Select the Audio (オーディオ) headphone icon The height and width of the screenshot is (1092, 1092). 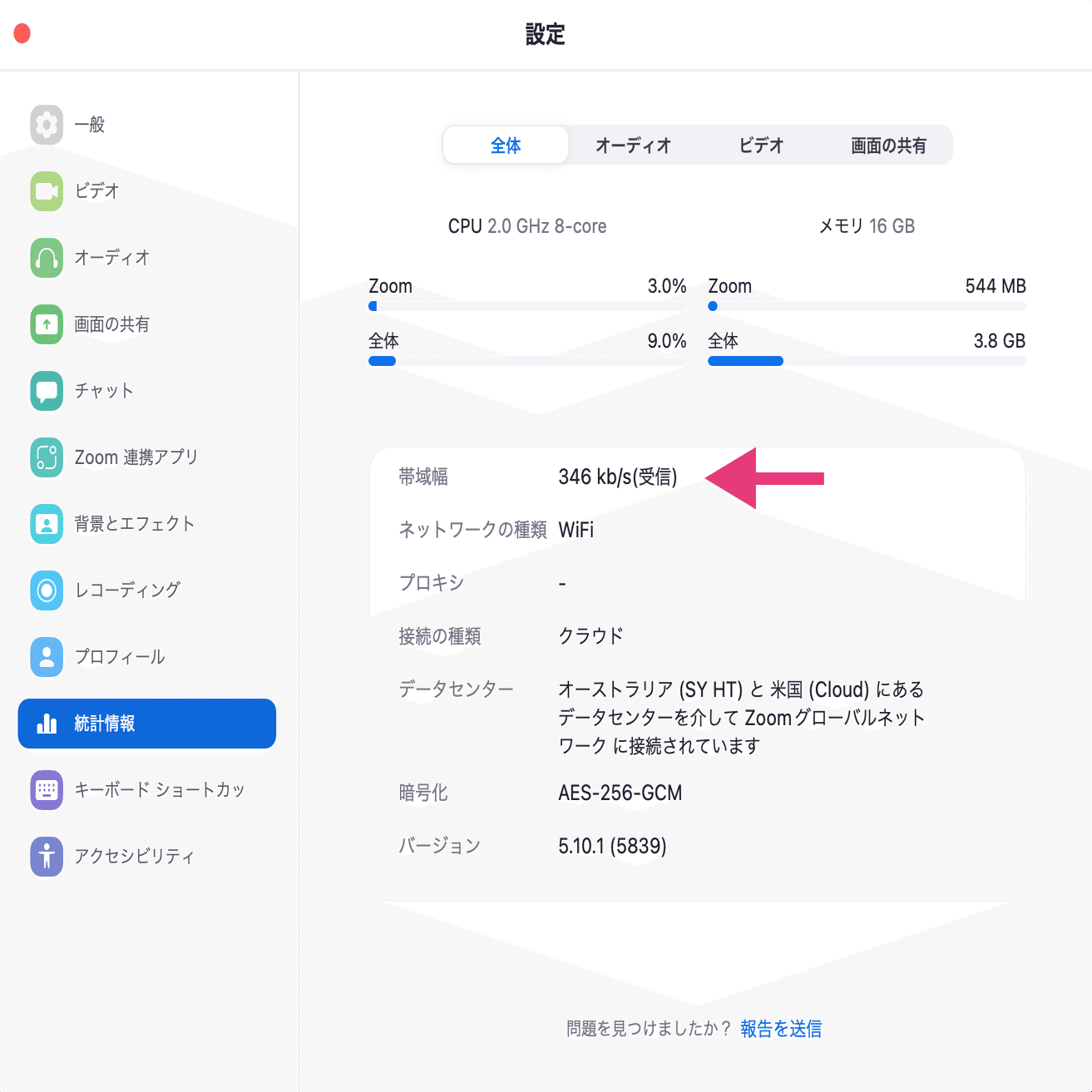pyautogui.click(x=47, y=258)
